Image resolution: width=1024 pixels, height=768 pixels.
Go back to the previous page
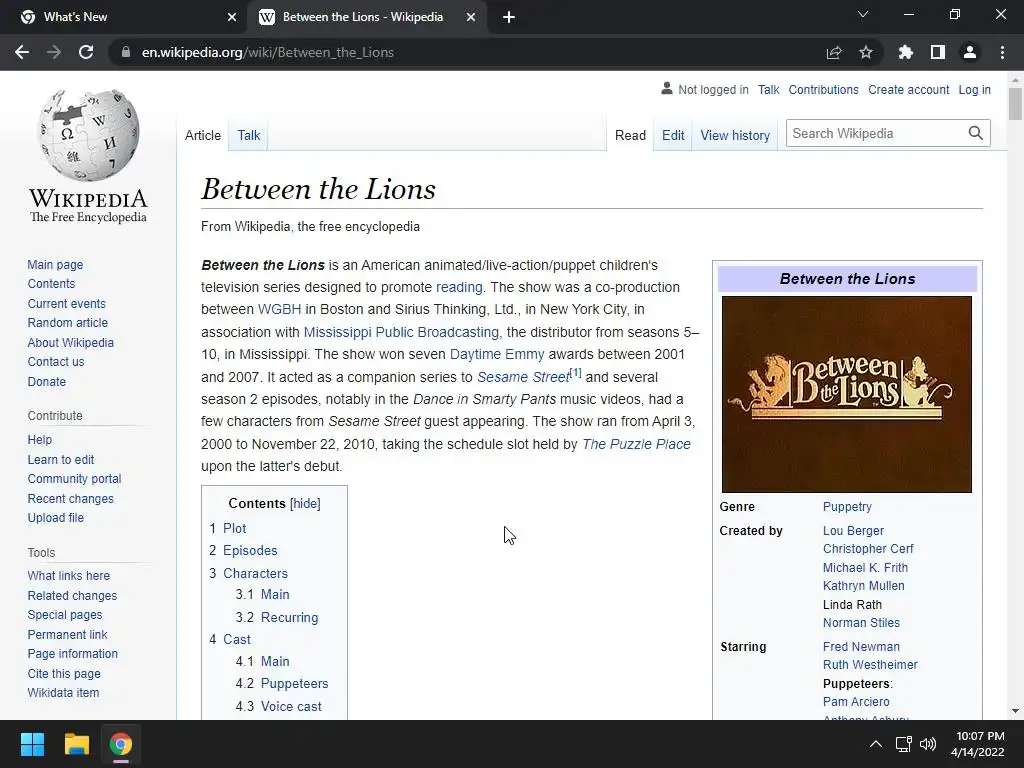[x=22, y=52]
